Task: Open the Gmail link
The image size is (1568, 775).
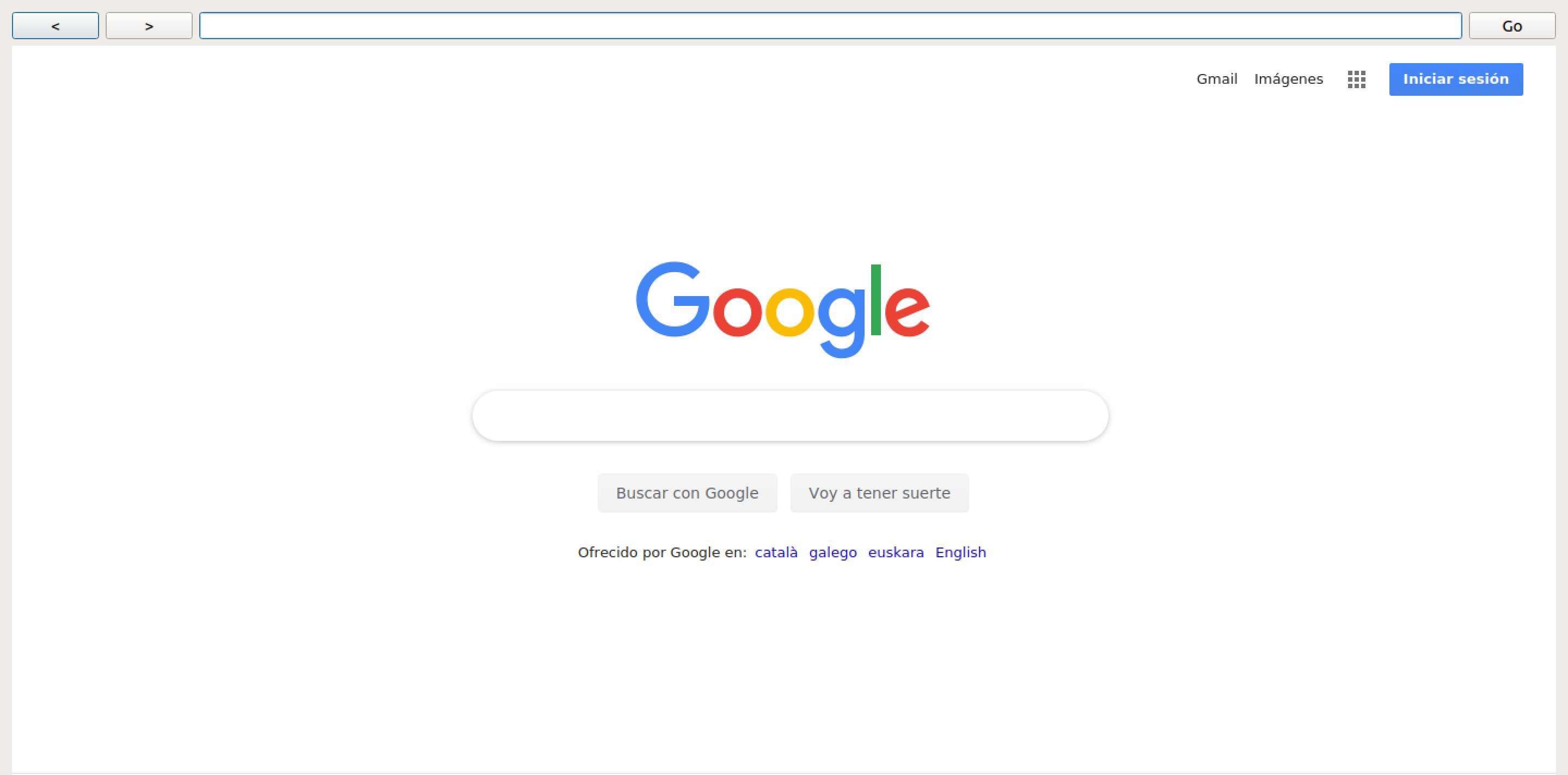Action: (1217, 79)
